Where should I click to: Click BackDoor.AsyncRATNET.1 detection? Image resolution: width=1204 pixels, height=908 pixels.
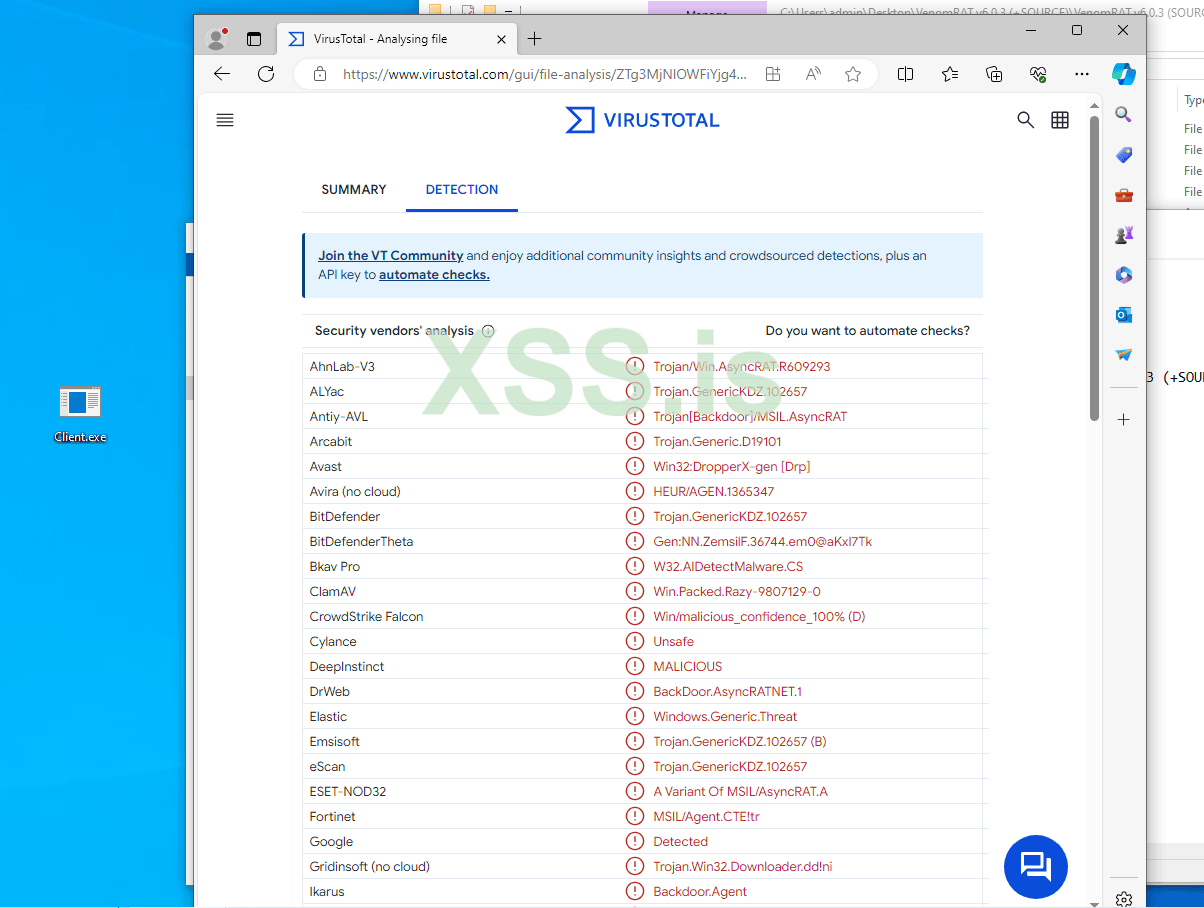click(728, 692)
